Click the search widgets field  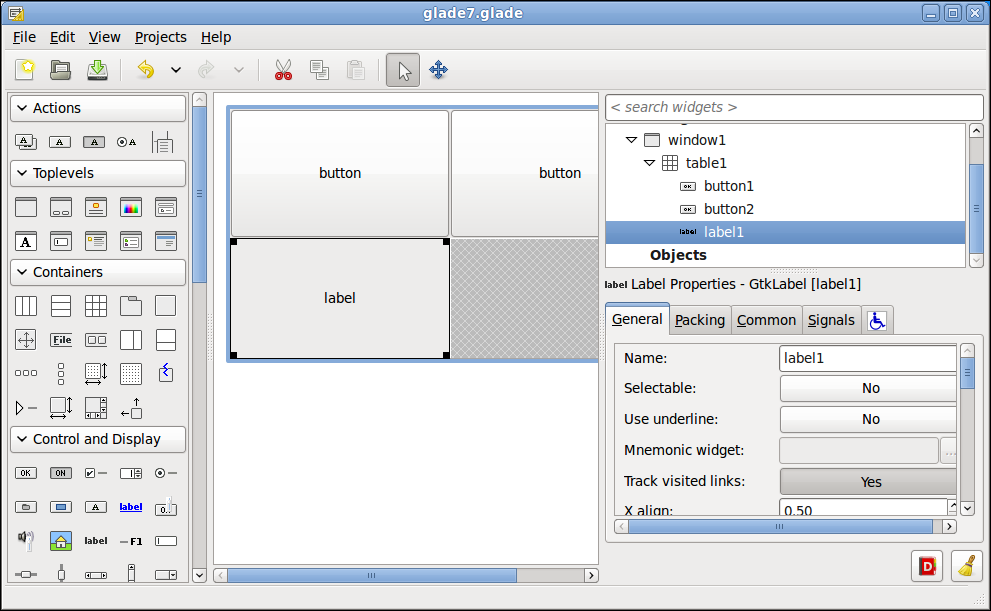pyautogui.click(x=794, y=107)
